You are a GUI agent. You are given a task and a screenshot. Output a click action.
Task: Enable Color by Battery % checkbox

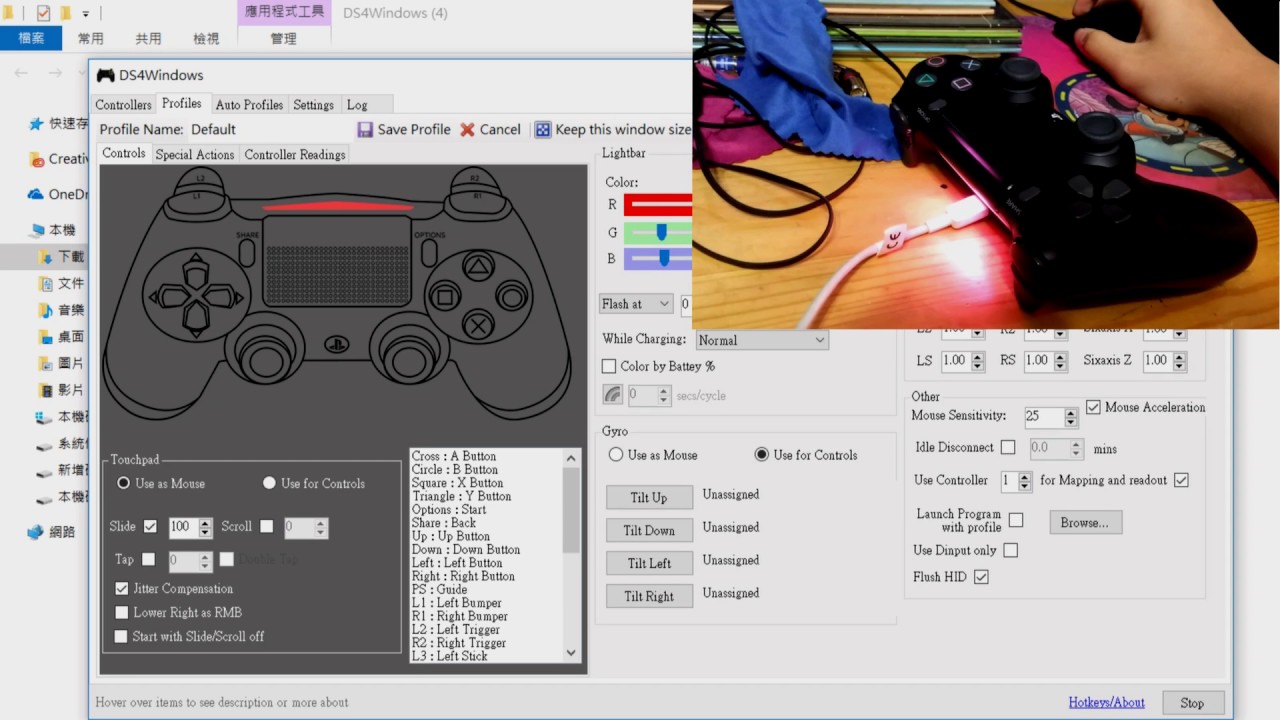tap(609, 366)
